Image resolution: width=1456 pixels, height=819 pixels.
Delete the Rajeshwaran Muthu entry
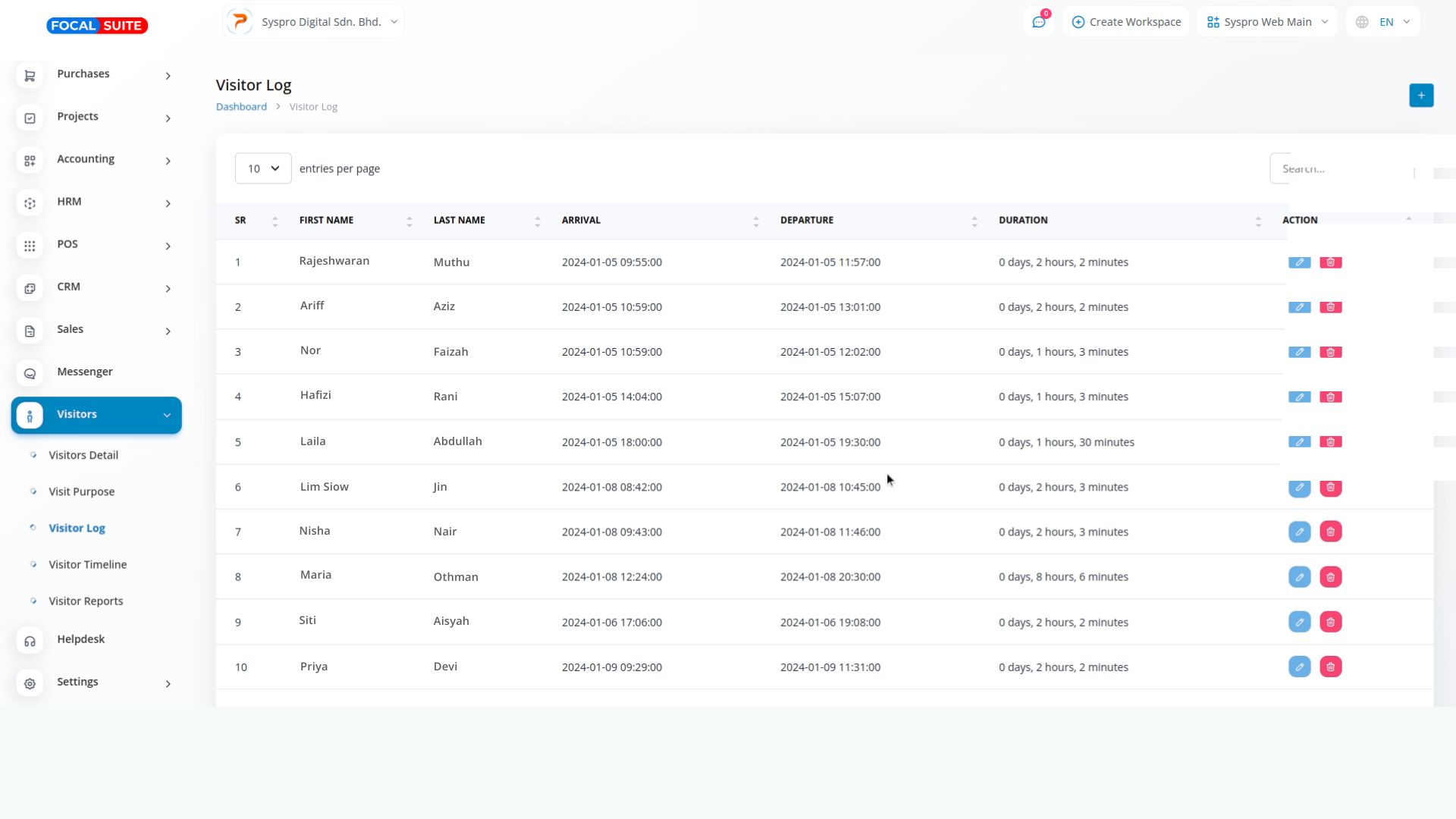[x=1330, y=262]
